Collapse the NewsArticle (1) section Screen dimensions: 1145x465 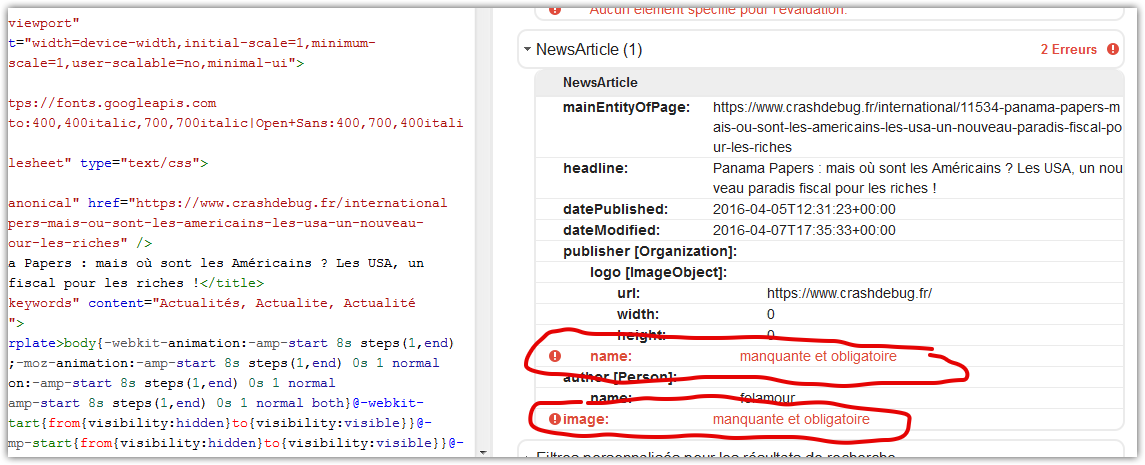[x=527, y=50]
